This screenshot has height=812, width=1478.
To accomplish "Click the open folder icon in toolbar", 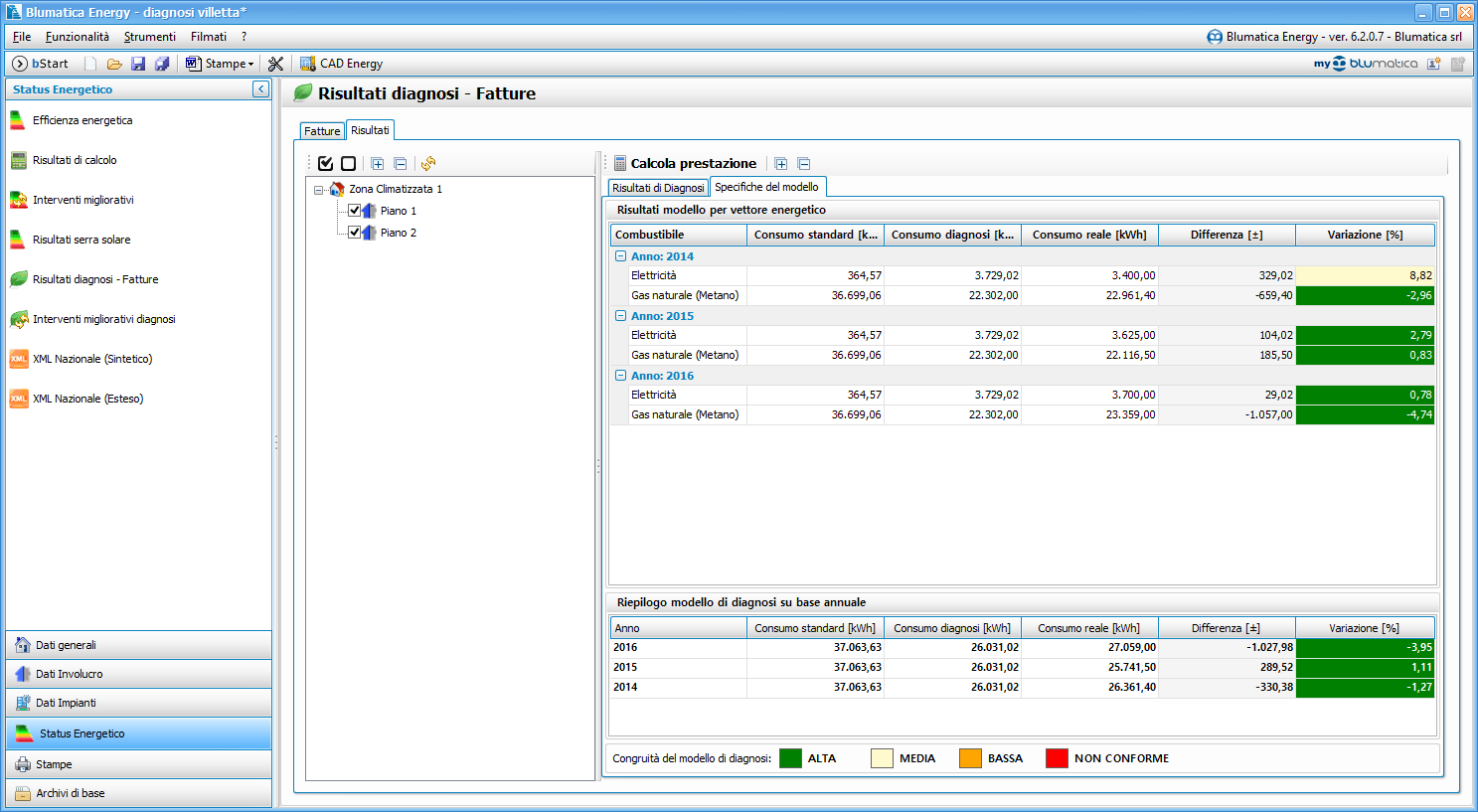I will click(114, 64).
